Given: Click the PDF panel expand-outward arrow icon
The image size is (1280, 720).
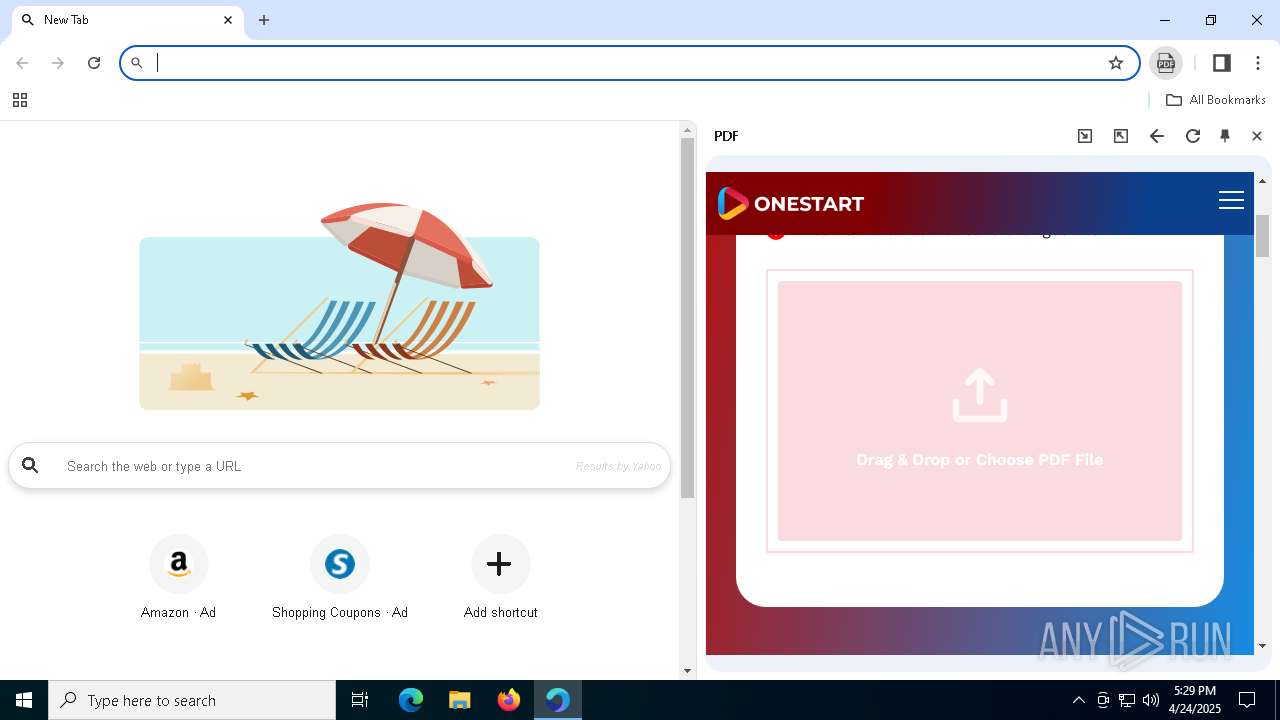Looking at the screenshot, I should tap(1121, 136).
